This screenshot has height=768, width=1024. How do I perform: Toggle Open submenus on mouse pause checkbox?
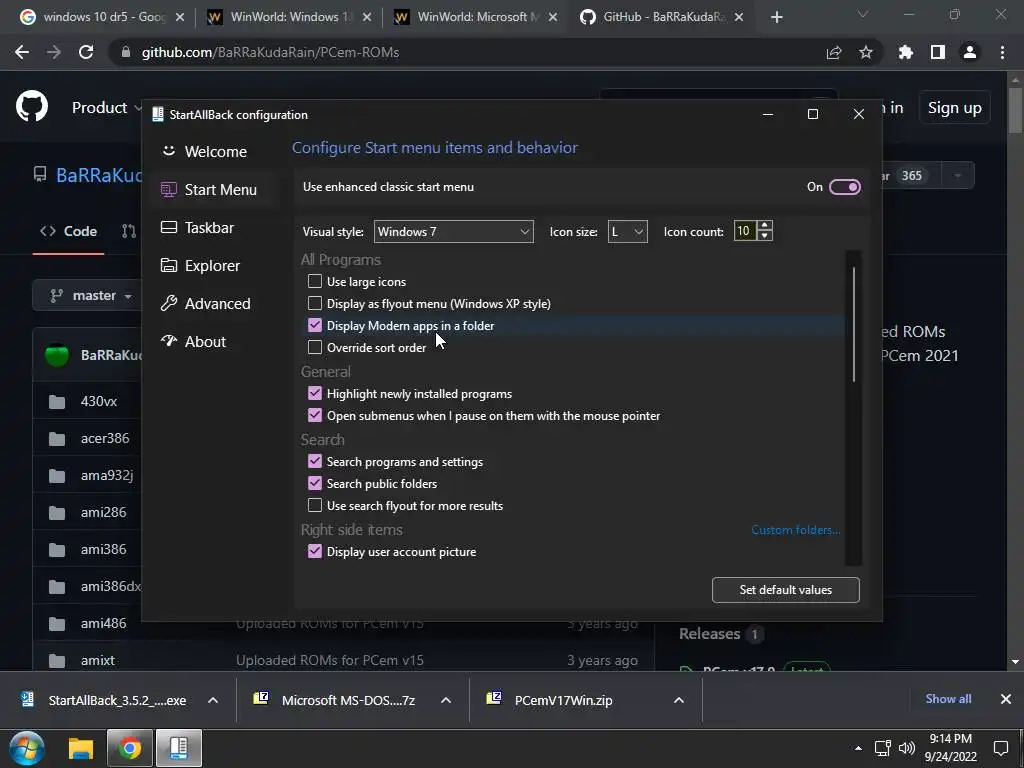pyautogui.click(x=315, y=415)
